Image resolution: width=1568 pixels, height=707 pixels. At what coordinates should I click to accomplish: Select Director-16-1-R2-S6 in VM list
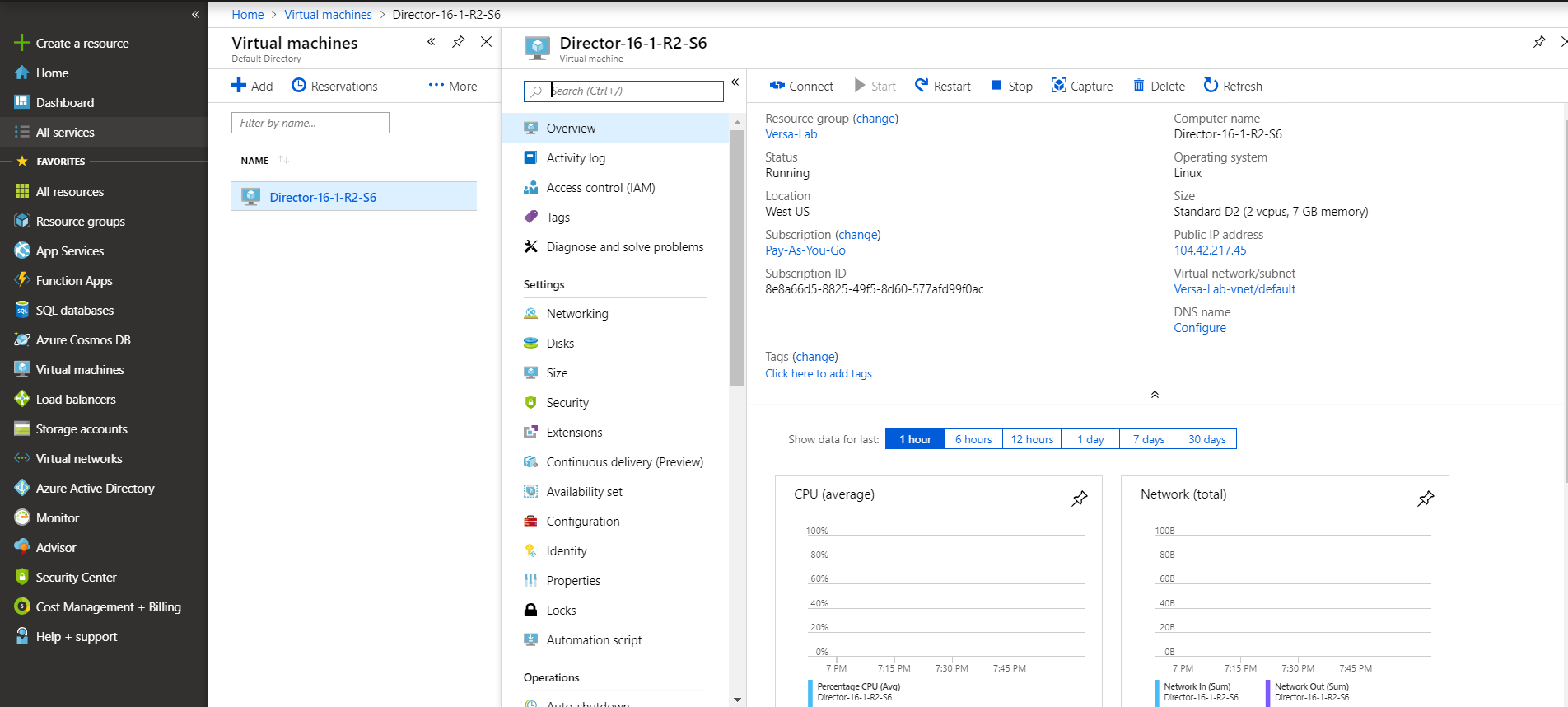pyautogui.click(x=354, y=197)
